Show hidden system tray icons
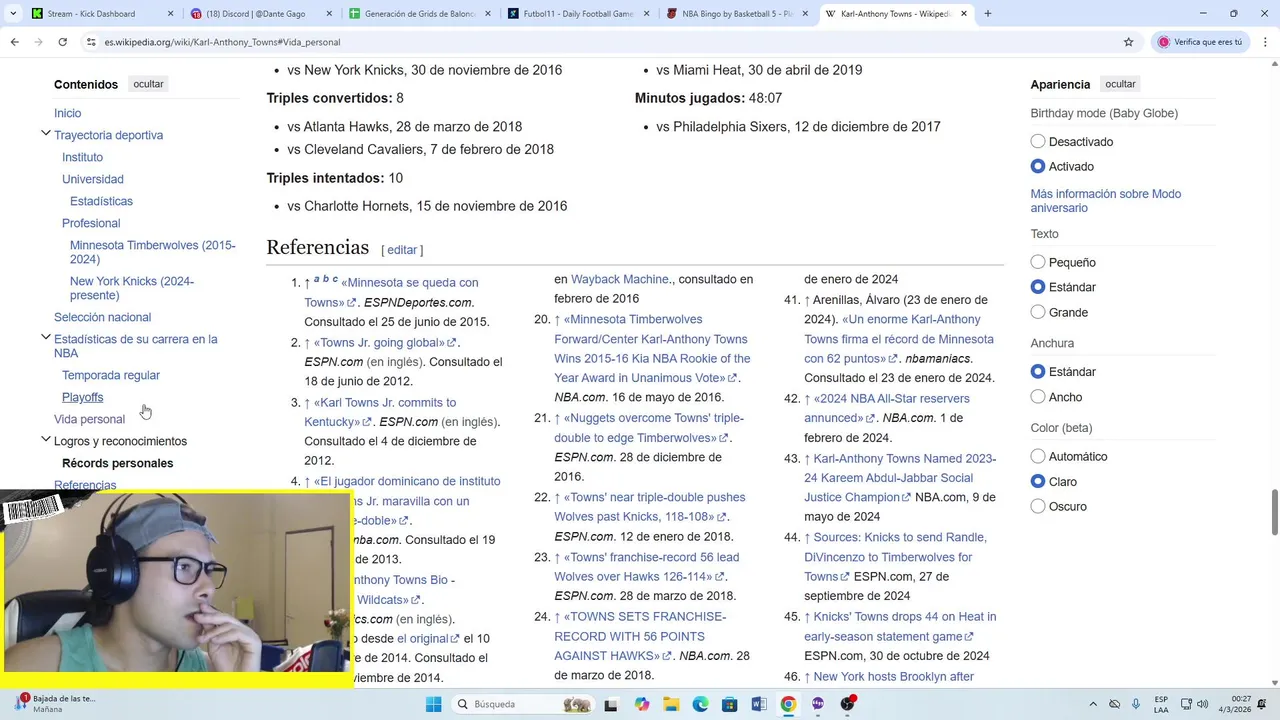Viewport: 1280px width, 720px height. [1092, 704]
